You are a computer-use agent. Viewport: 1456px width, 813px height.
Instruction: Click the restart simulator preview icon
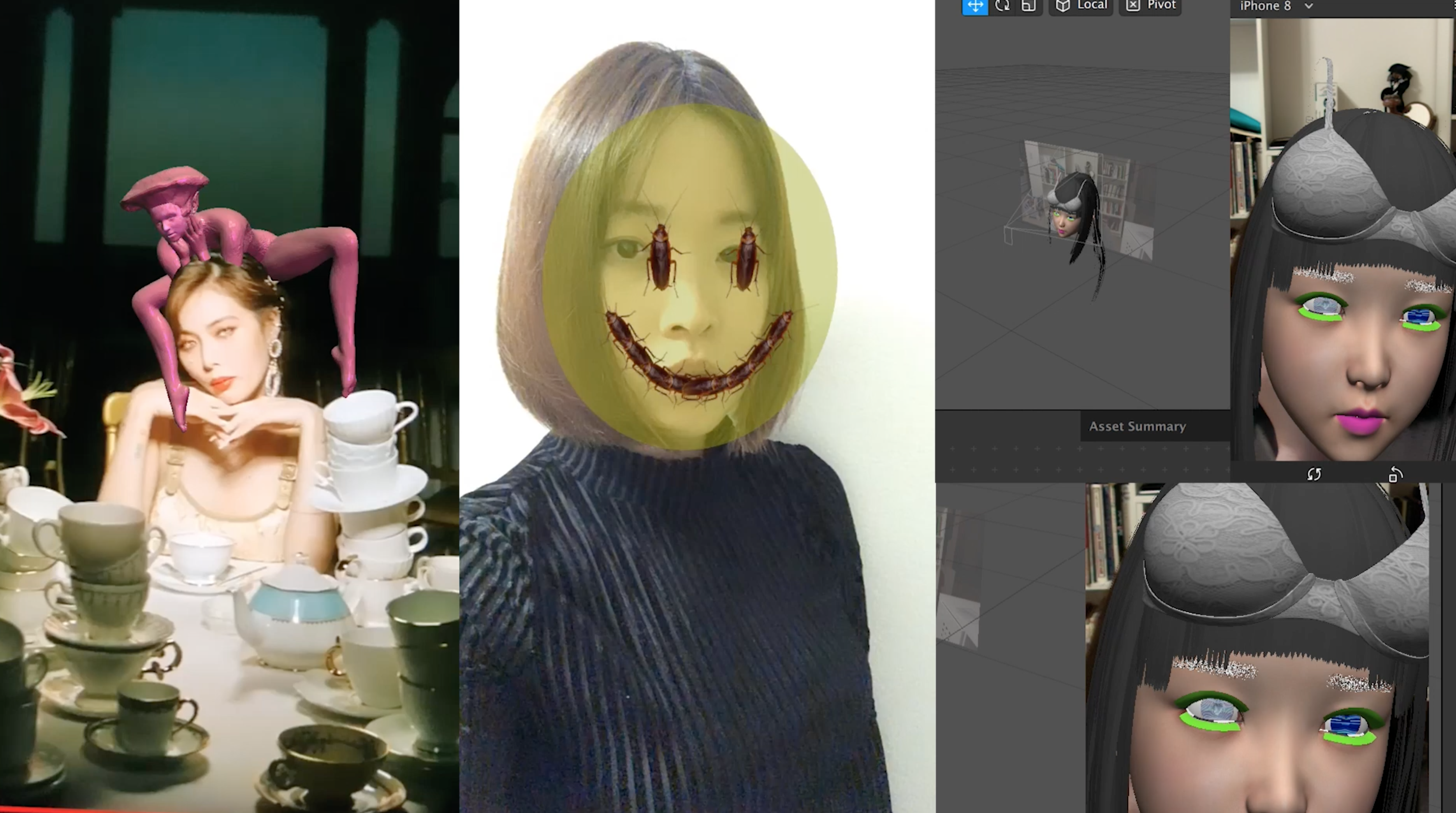tap(1314, 474)
